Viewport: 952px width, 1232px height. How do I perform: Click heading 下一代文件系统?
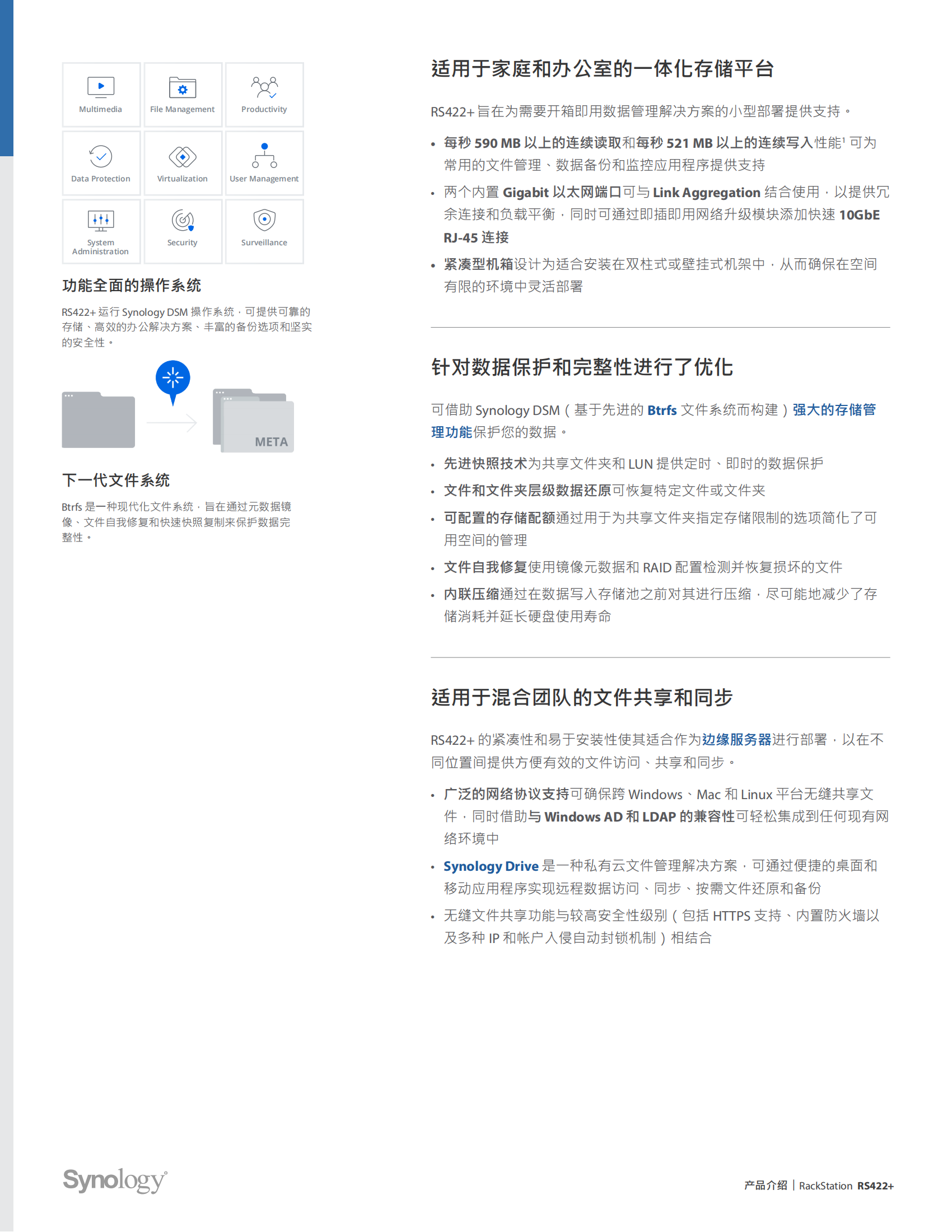coord(115,480)
